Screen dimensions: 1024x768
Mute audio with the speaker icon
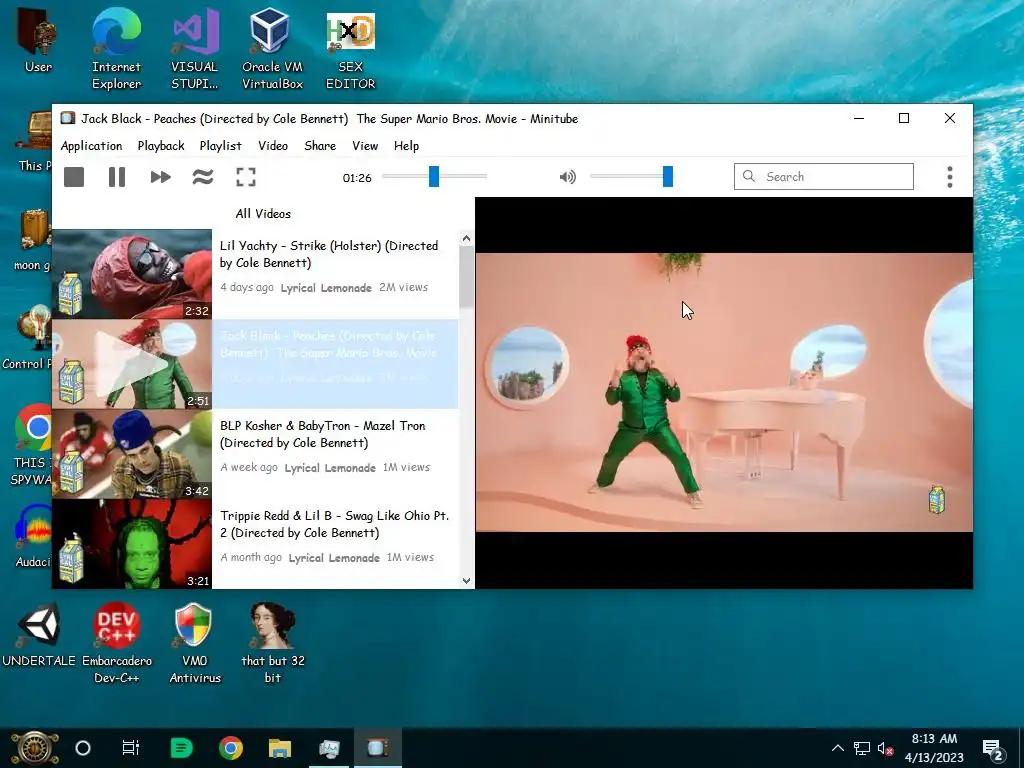[x=568, y=177]
